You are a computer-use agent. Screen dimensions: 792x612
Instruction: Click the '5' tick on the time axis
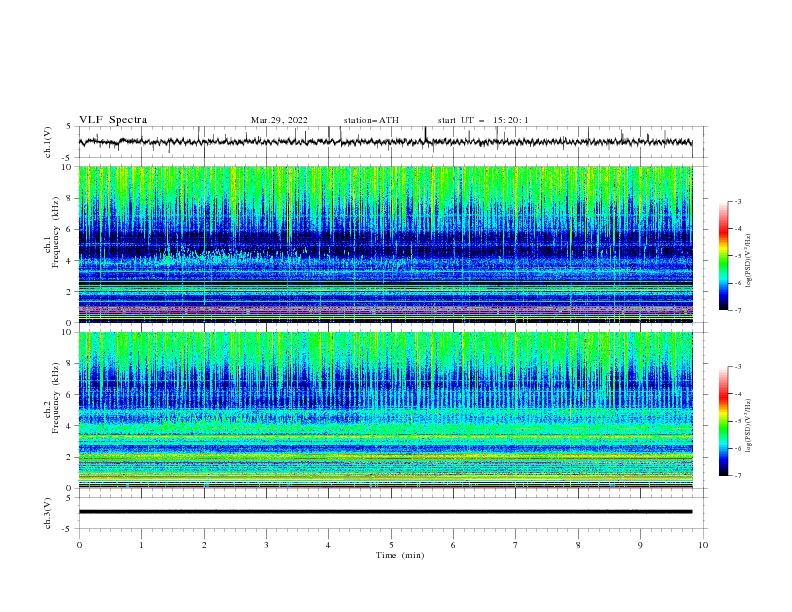391,545
